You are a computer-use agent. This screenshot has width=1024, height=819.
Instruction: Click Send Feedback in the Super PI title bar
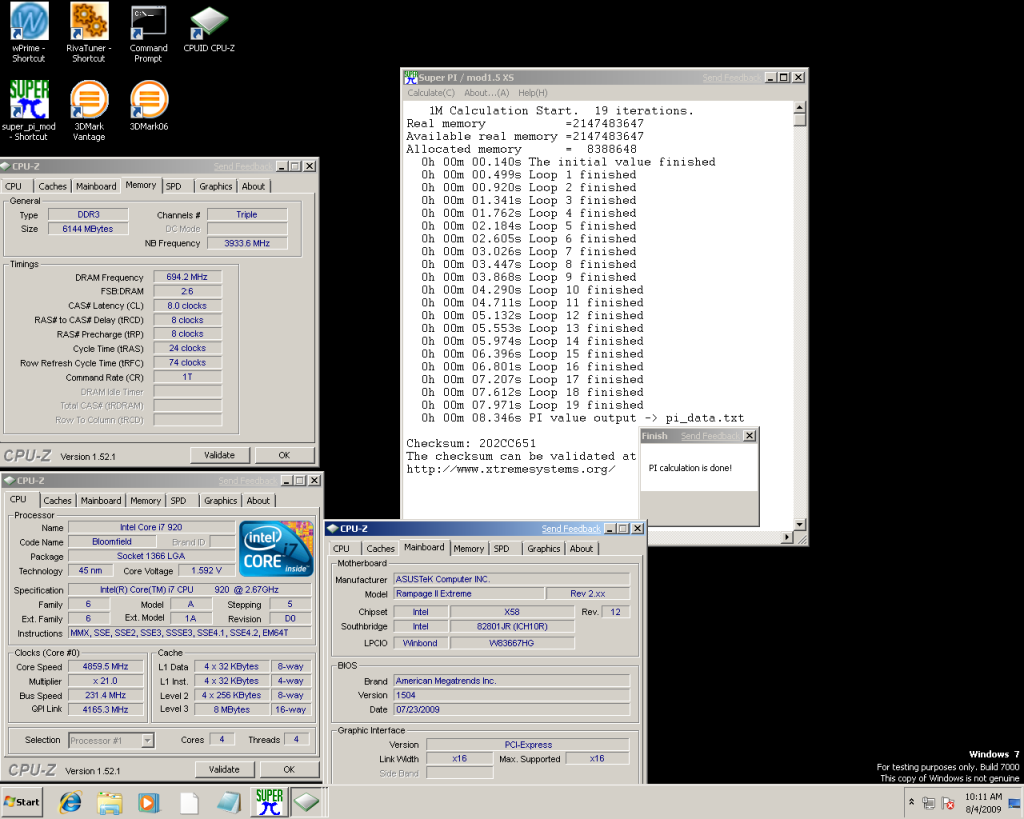pos(731,78)
